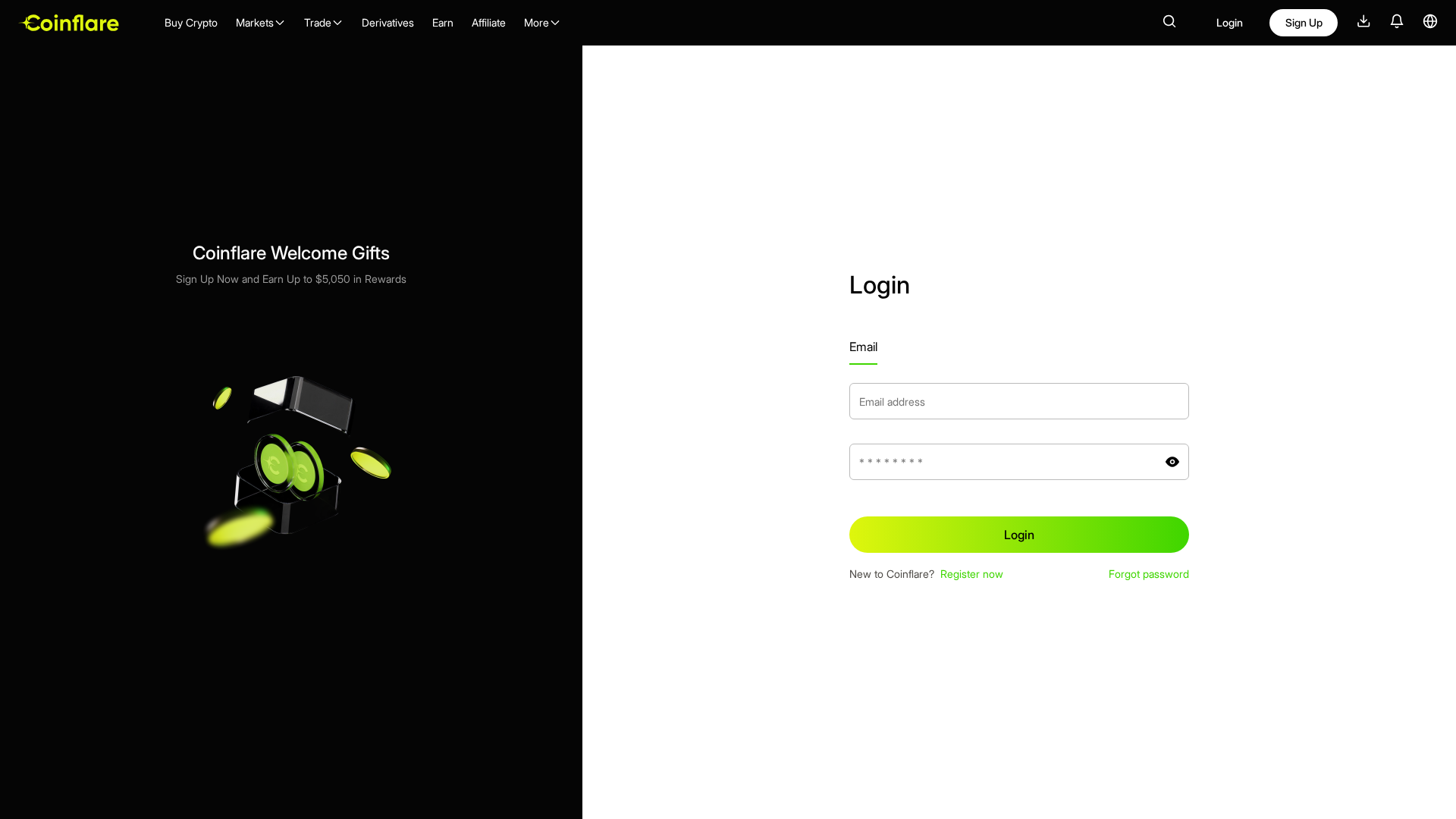Click the password input field
Image resolution: width=1456 pixels, height=819 pixels.
1001,461
